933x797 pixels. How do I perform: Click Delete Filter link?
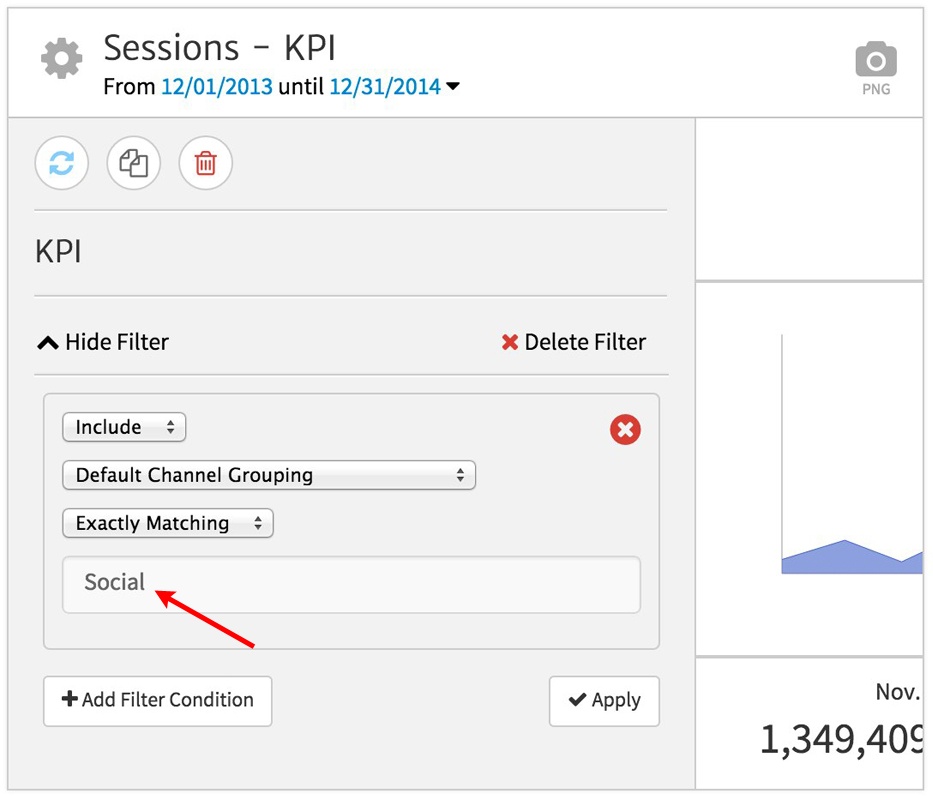(574, 342)
